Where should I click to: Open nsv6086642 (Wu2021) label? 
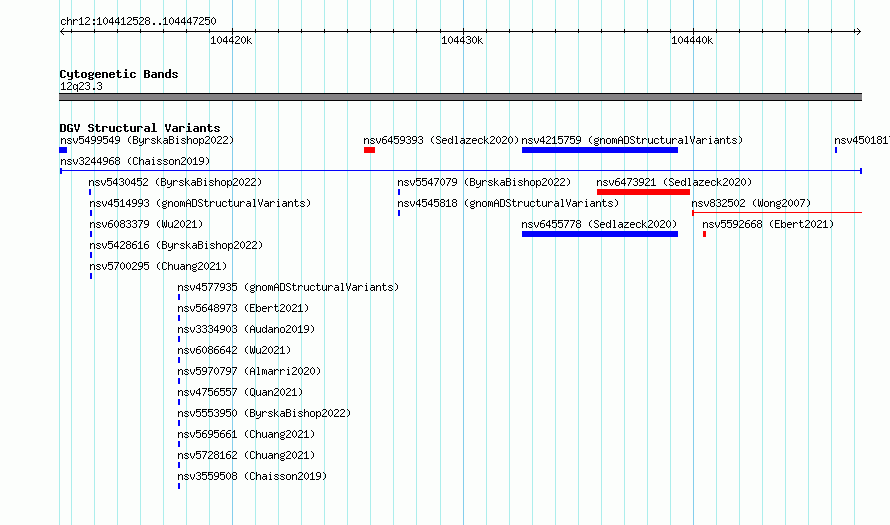(234, 350)
